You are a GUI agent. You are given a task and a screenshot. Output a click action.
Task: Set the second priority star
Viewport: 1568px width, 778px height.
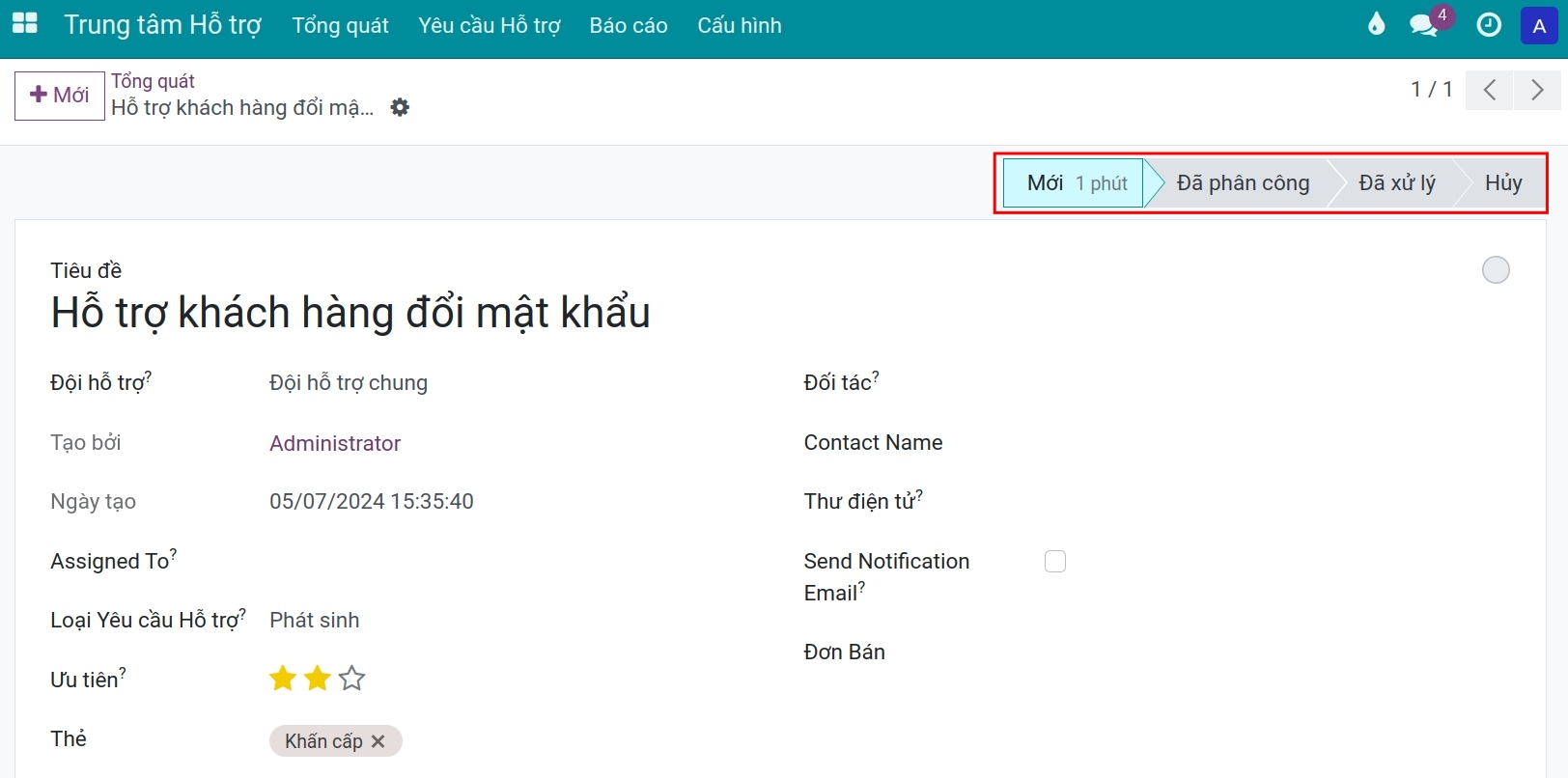click(317, 679)
